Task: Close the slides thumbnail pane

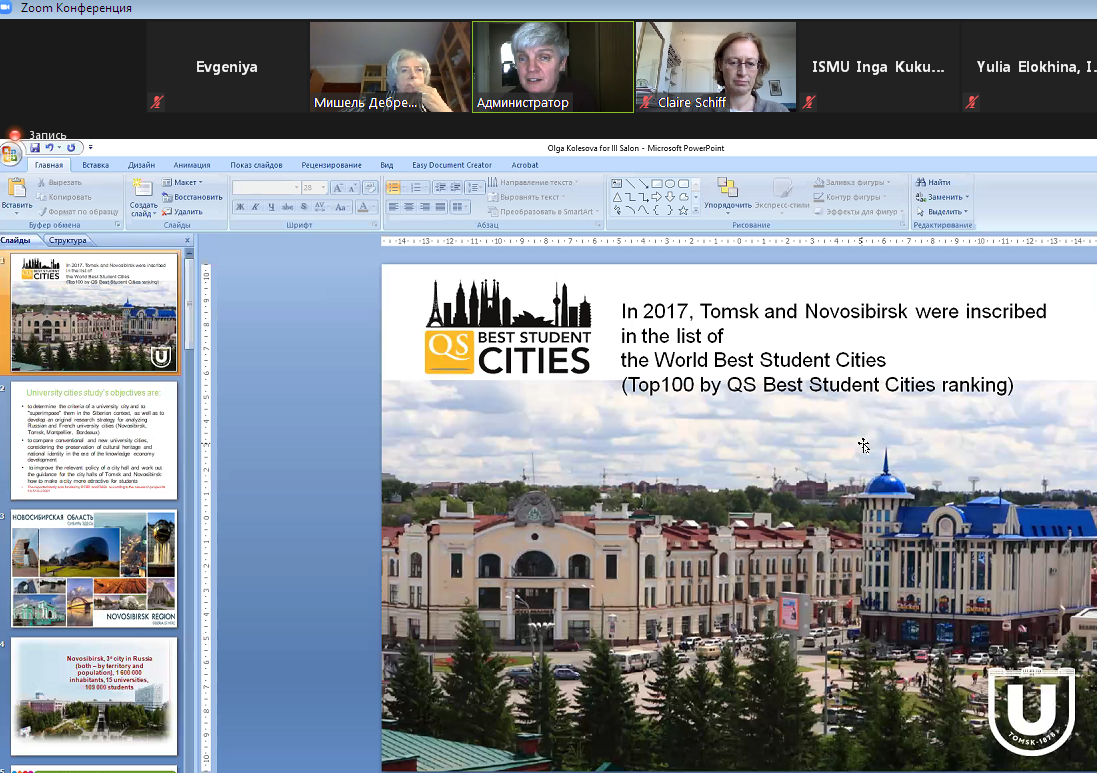Action: click(x=187, y=240)
